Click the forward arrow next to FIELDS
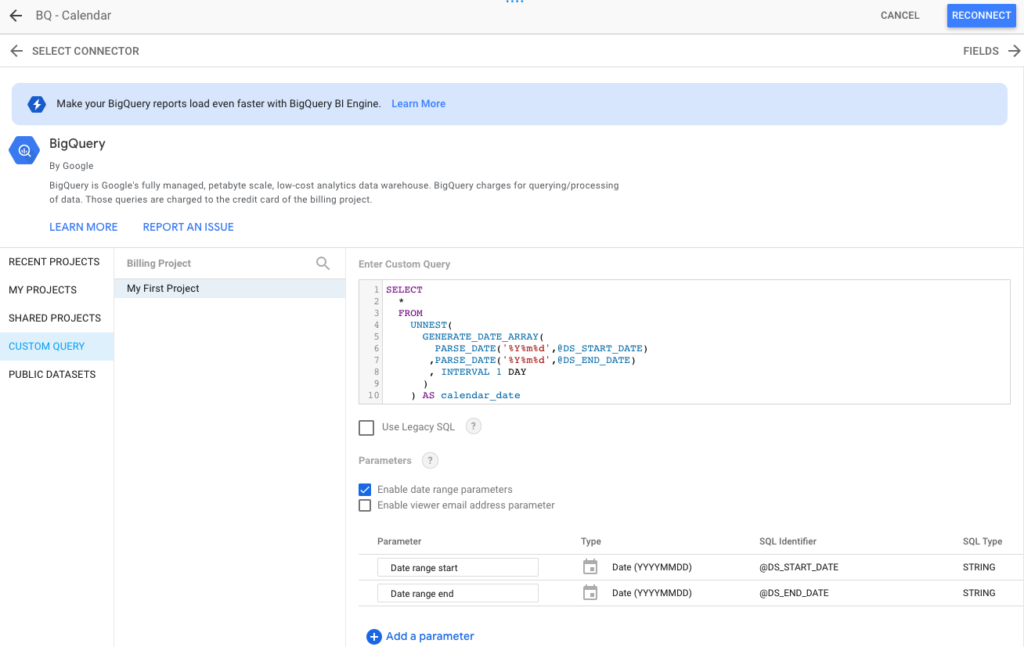 (1014, 51)
